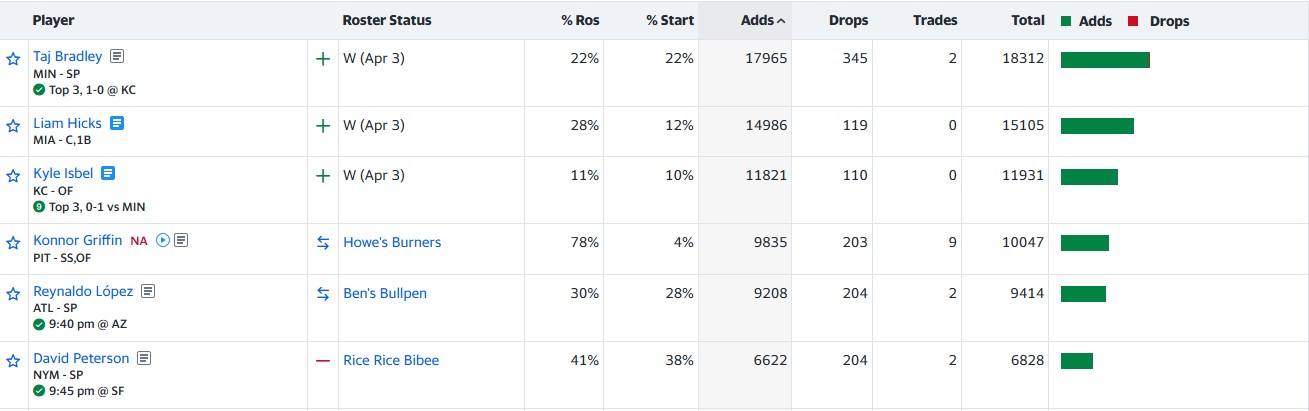Open Howe's Burners team link
1309x411 pixels.
392,242
